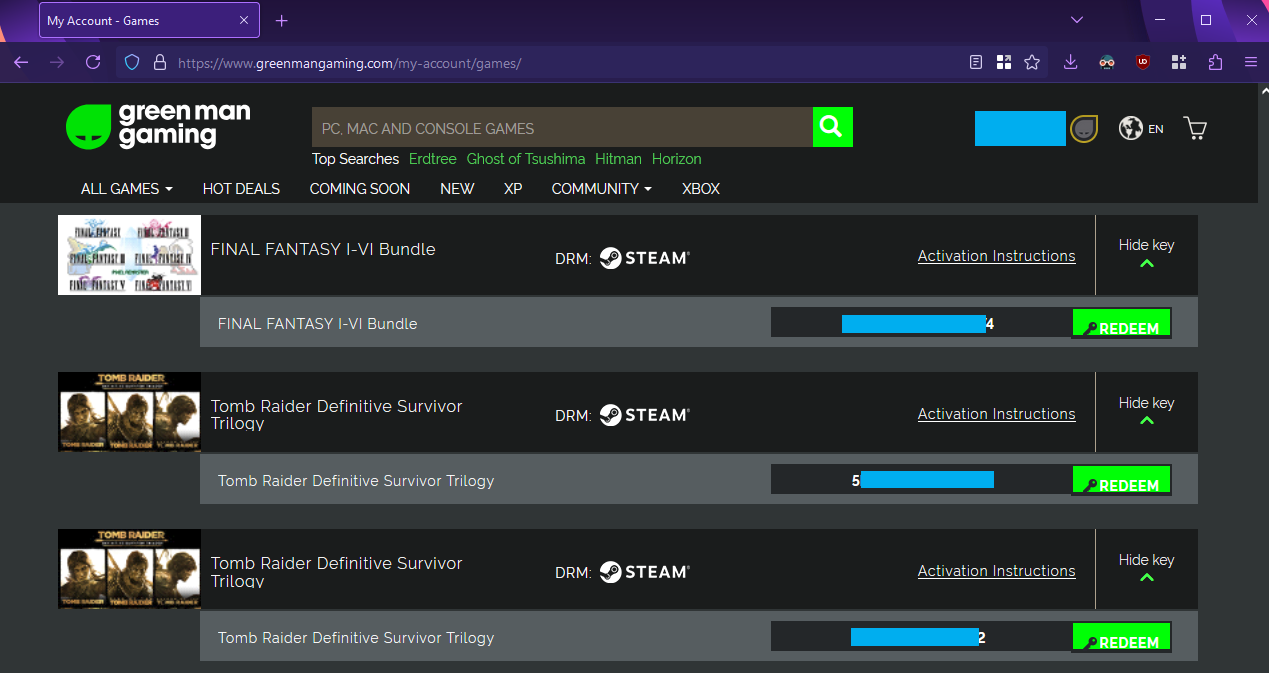This screenshot has width=1269, height=673.
Task: Click the uBlock Origin extension icon
Action: coord(1143,62)
